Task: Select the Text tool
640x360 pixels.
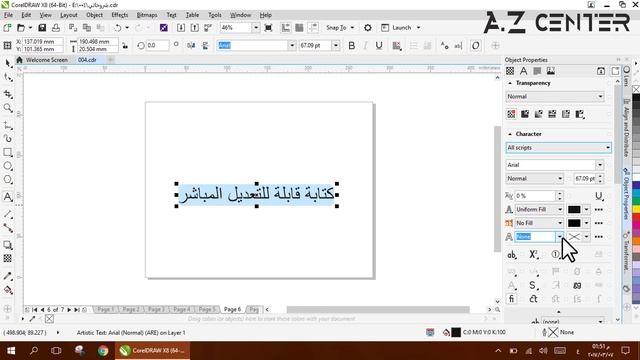Action: tap(8, 197)
